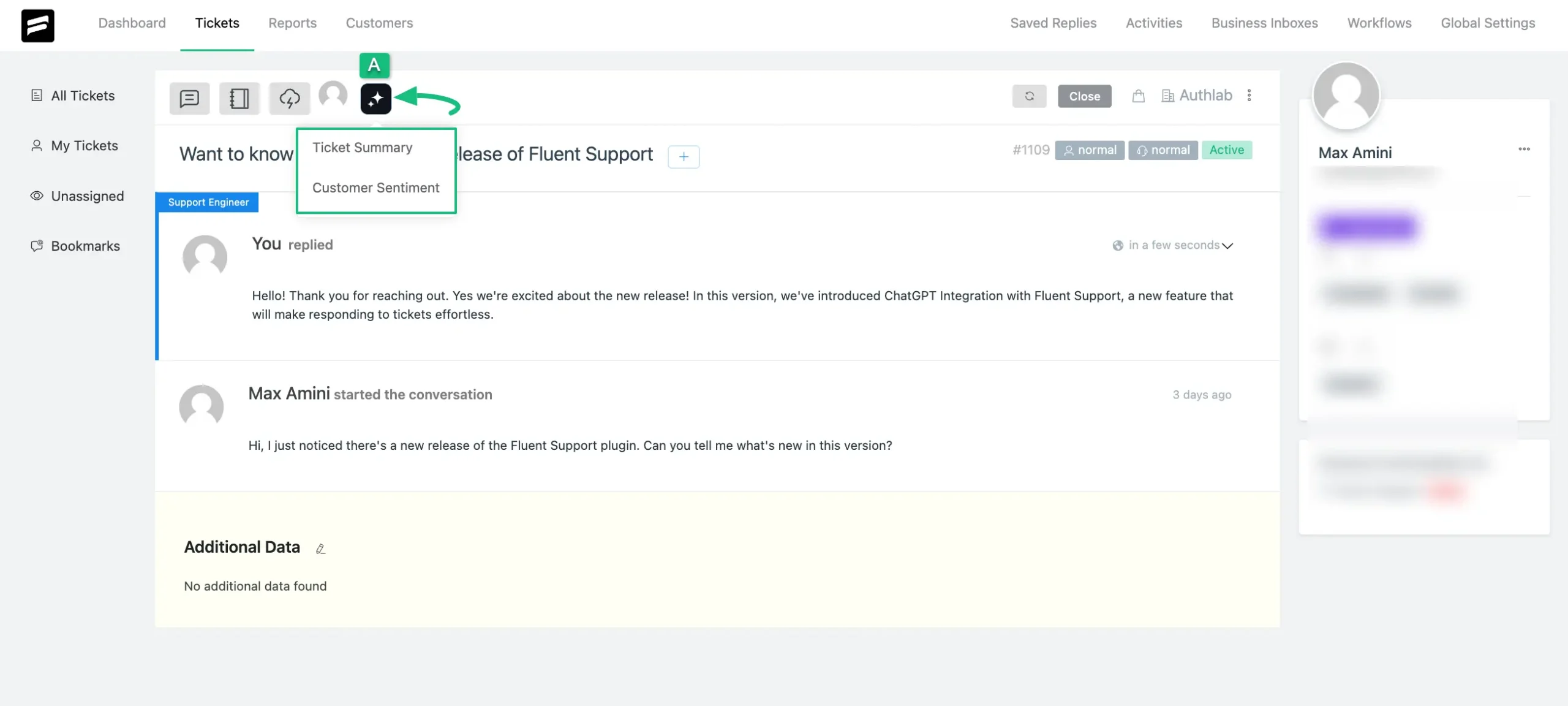
Task: Click Max Amini name in sidebar
Action: (x=1355, y=153)
